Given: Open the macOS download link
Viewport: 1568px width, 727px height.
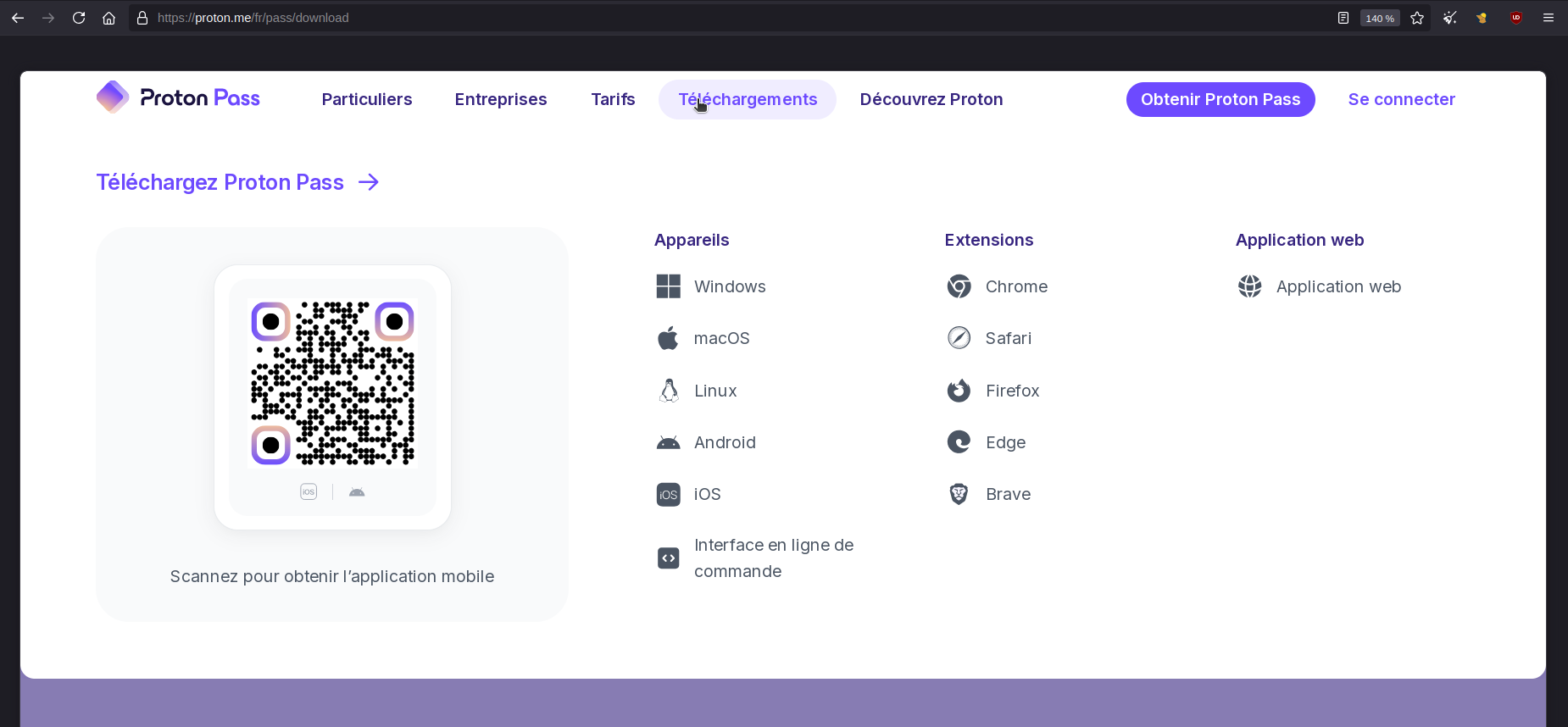Looking at the screenshot, I should coord(722,338).
